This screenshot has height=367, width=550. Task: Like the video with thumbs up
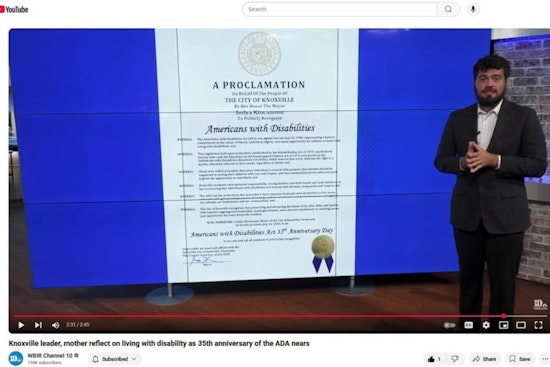click(x=434, y=359)
